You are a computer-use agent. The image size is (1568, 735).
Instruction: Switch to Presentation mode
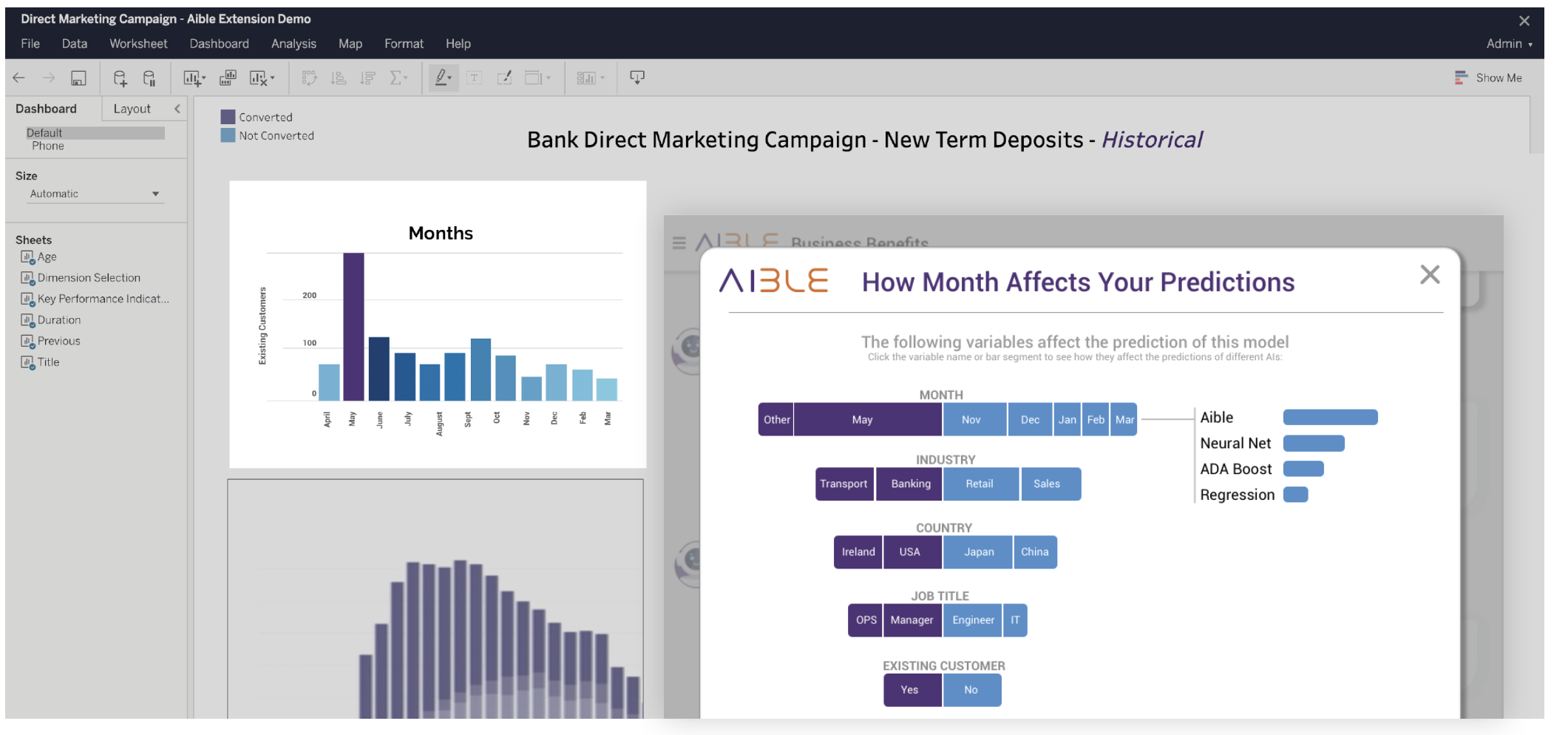tap(637, 77)
